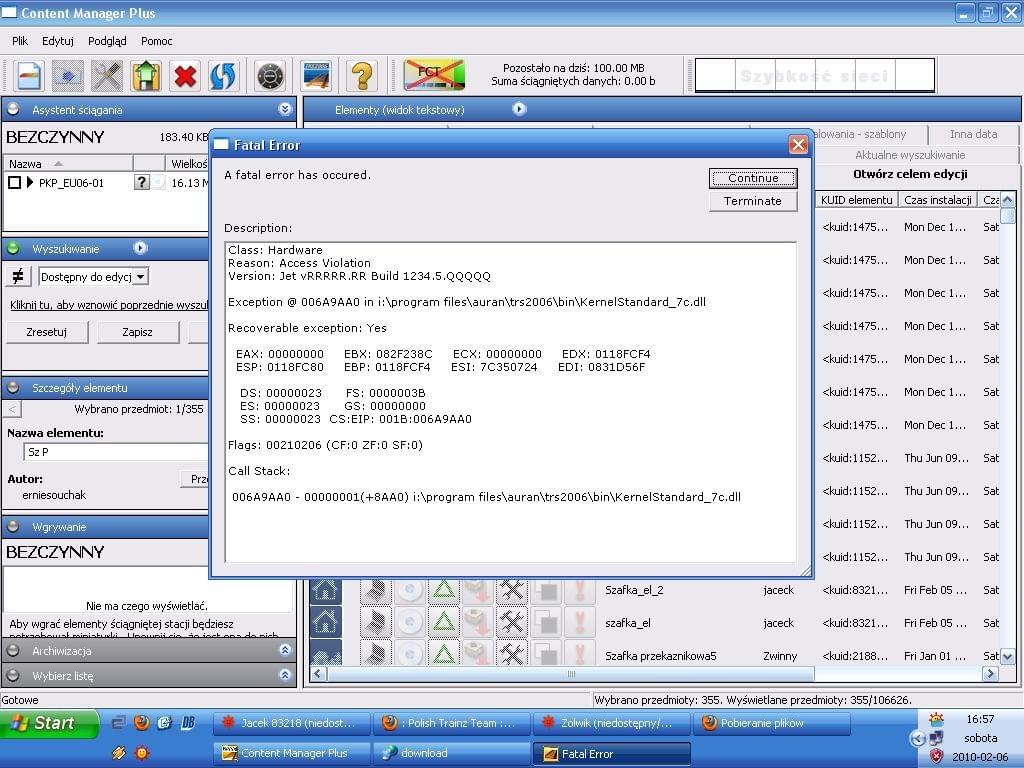Switch to Pobieranie plików taskbar window
This screenshot has width=1024, height=768.
click(771, 723)
